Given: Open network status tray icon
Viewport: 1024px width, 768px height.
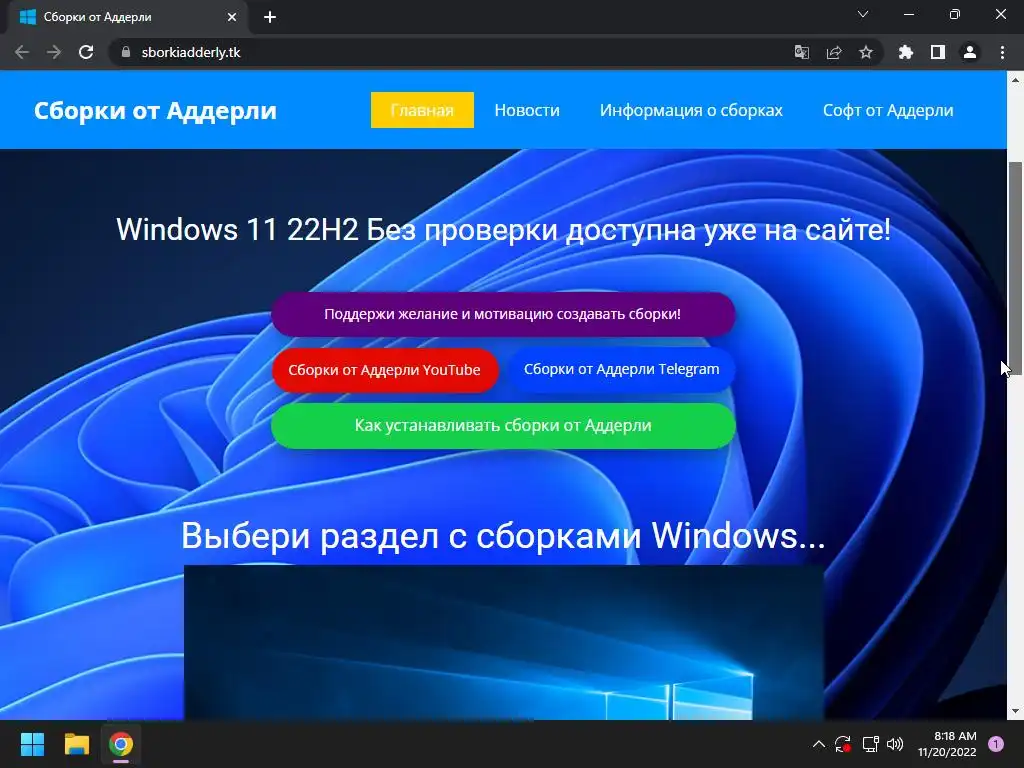Looking at the screenshot, I should point(870,744).
